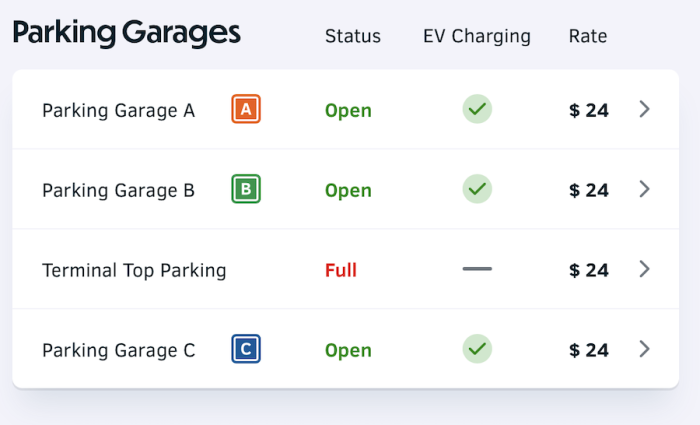Select the Rate column header

(x=588, y=37)
